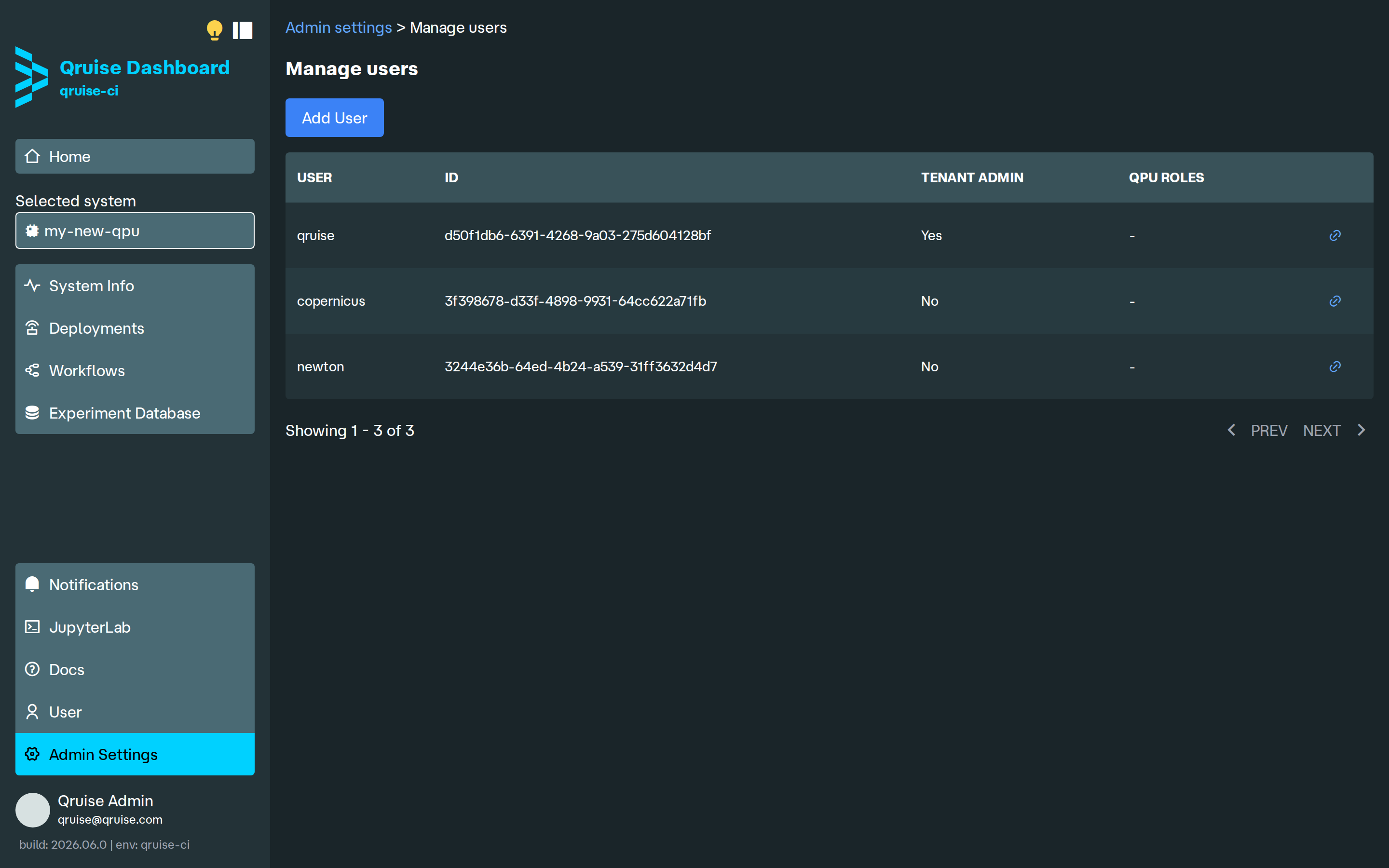This screenshot has width=1389, height=868.
Task: Click the left chevron pagination arrow
Action: coord(1231,430)
